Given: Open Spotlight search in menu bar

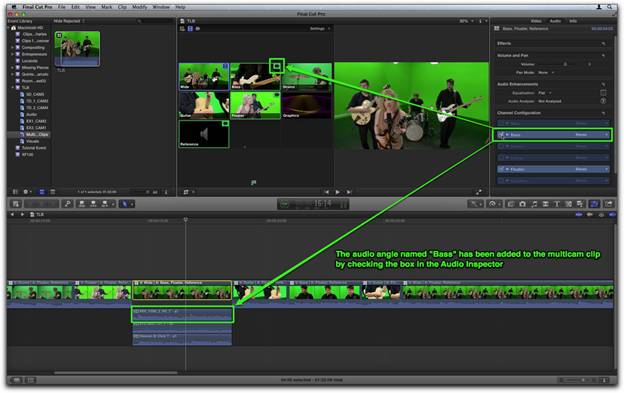Looking at the screenshot, I should point(610,7).
